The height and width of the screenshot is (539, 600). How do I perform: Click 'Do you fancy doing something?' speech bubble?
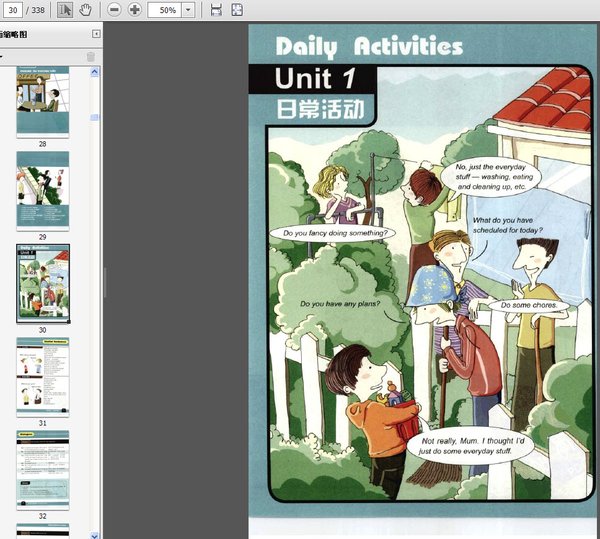333,233
